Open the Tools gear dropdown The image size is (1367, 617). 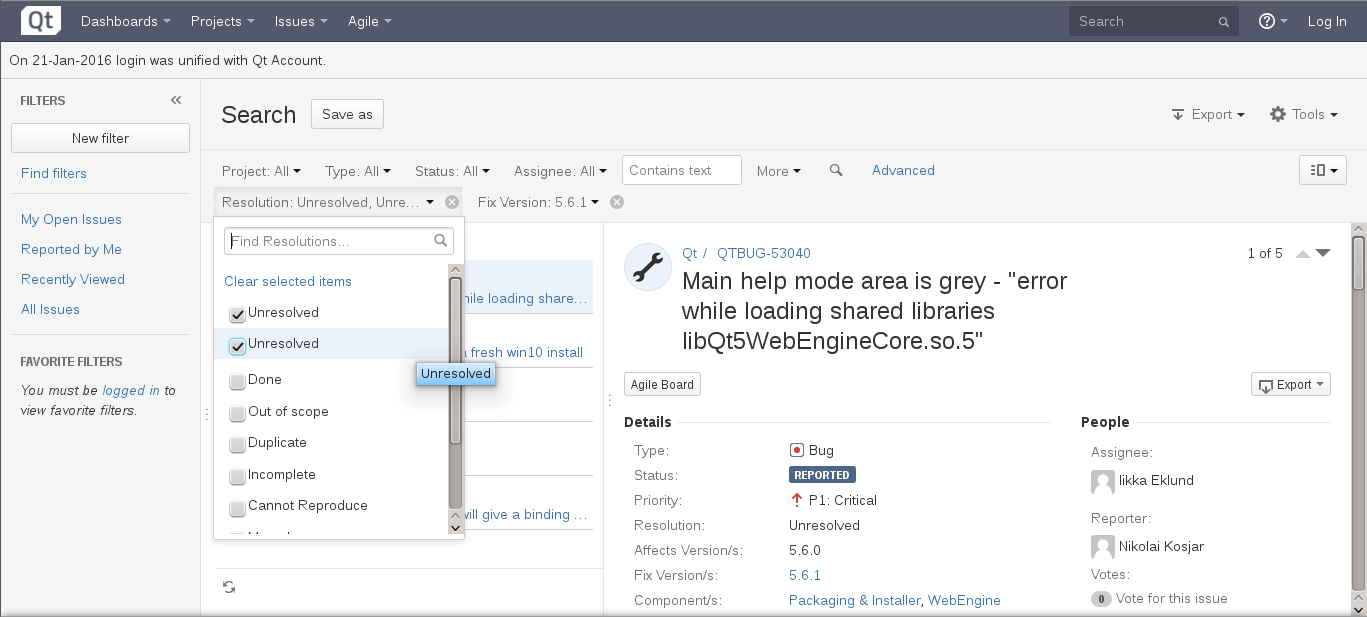[1303, 115]
